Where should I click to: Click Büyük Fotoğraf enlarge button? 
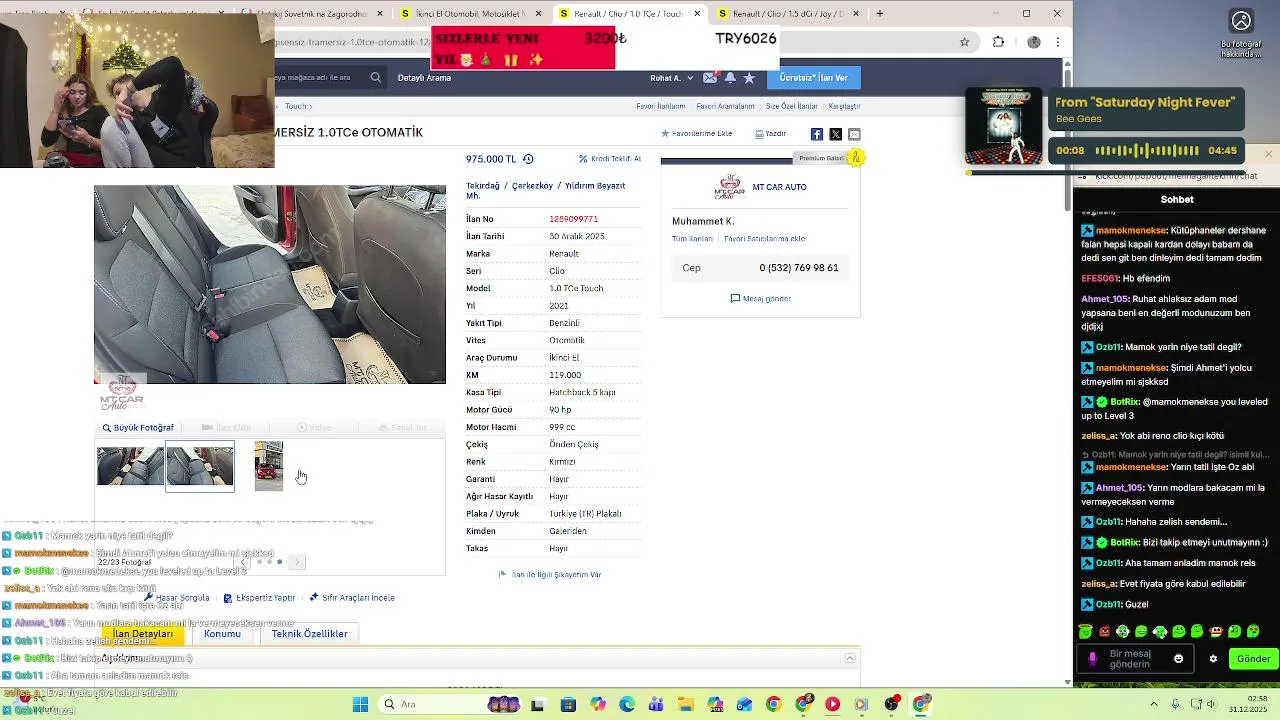click(x=138, y=428)
